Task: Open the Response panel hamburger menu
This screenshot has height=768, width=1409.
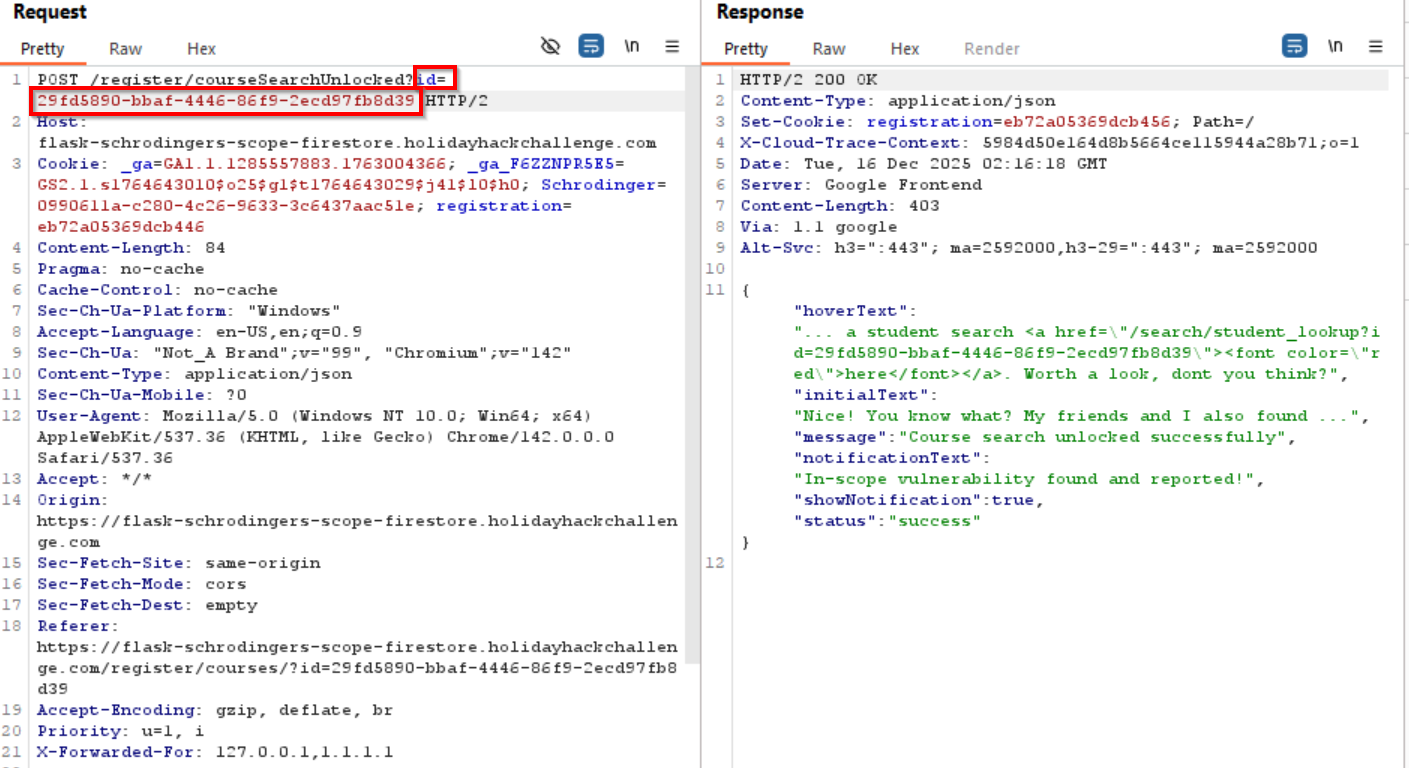Action: click(x=1376, y=46)
